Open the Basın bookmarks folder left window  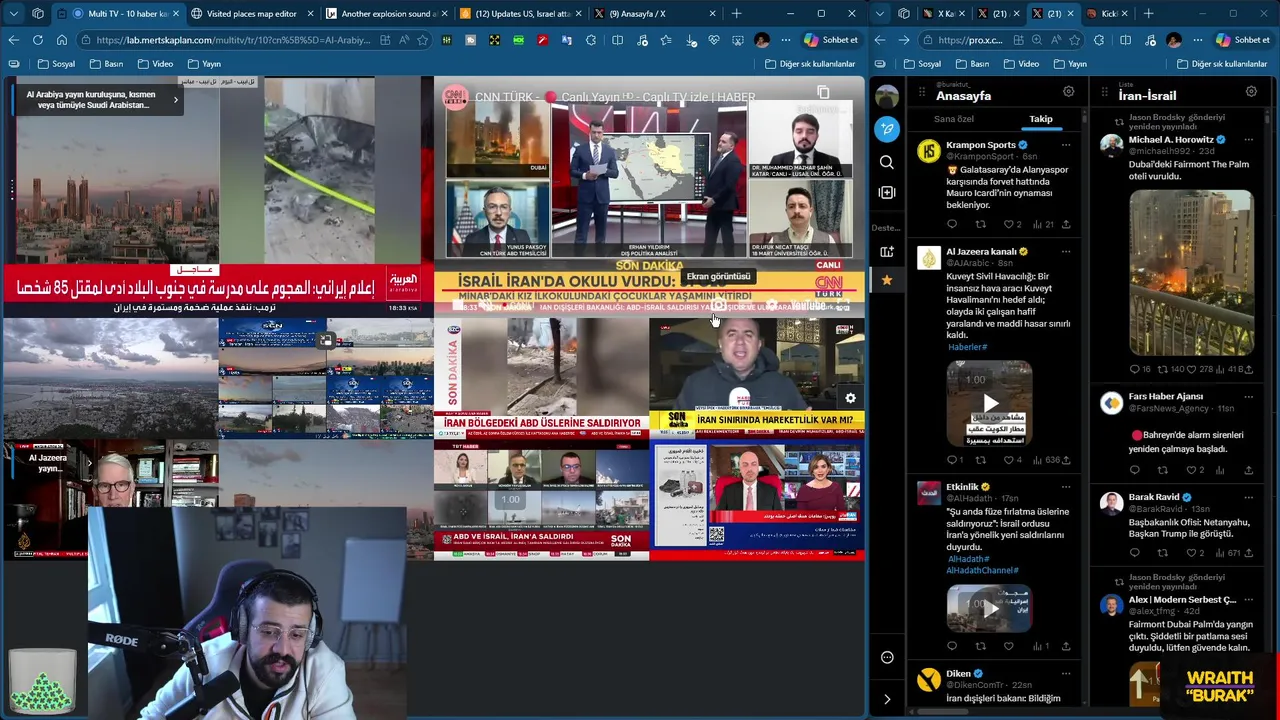pos(106,64)
